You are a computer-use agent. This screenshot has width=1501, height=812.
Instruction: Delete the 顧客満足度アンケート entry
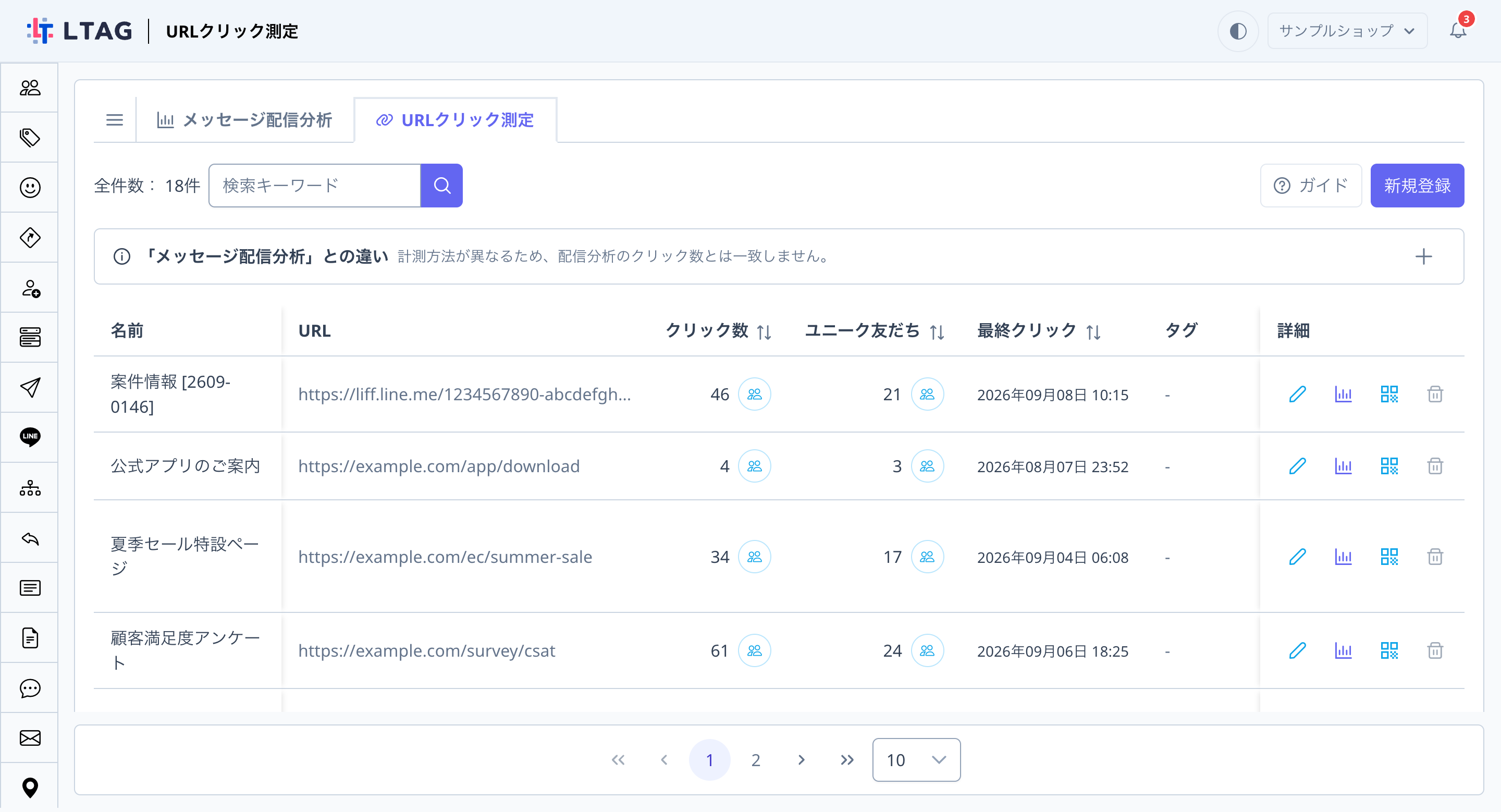tap(1435, 650)
